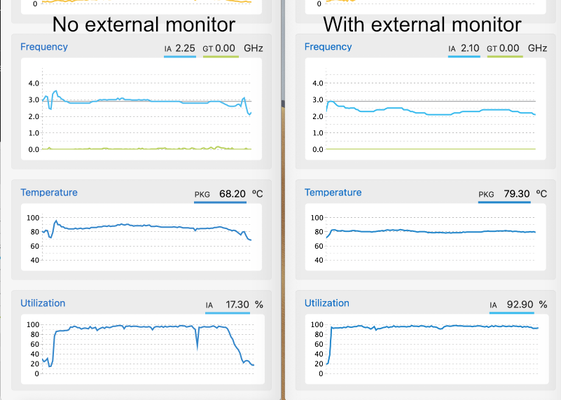Click the right Utilization section title

coord(327,303)
